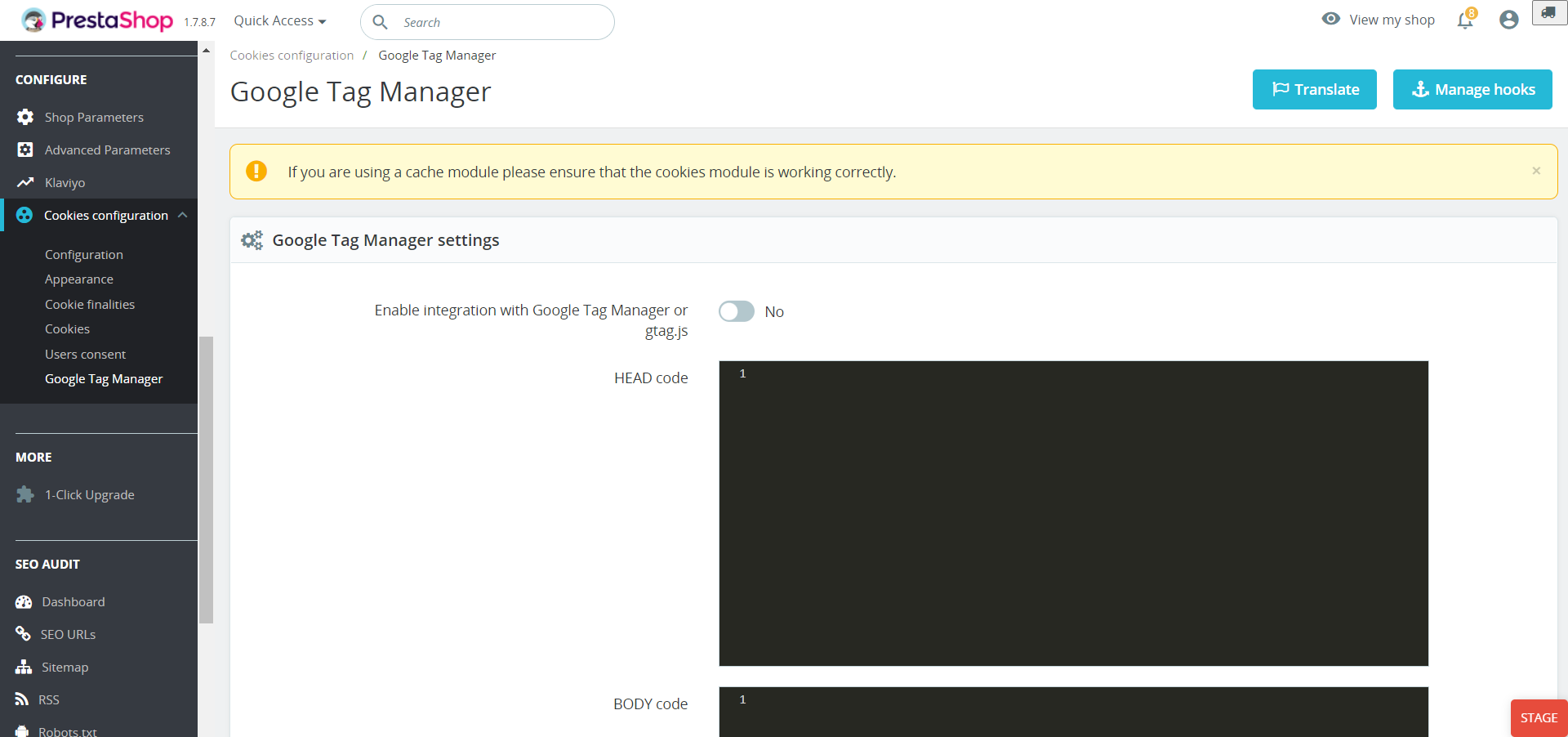Click the Shop Parameters gear icon
This screenshot has width=1568, height=737.
tap(25, 117)
